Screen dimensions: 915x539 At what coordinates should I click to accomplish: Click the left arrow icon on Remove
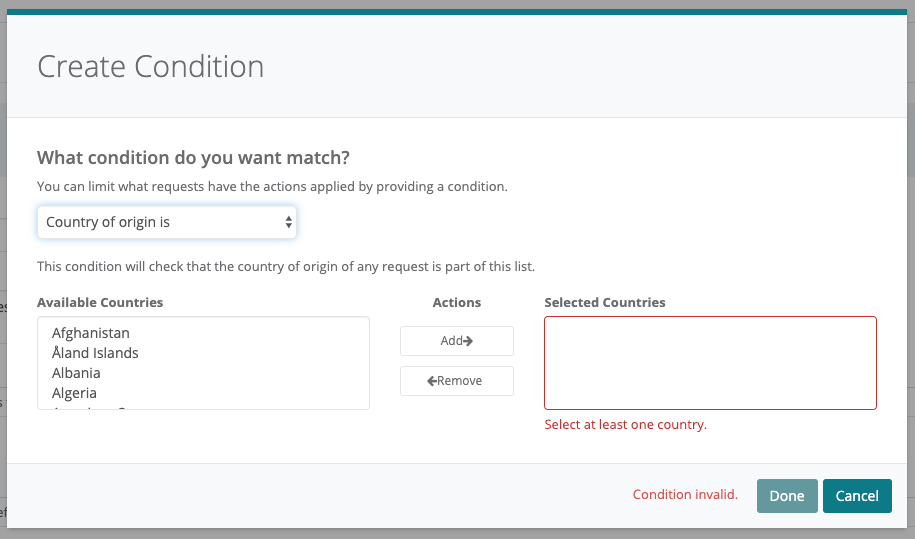pyautogui.click(x=432, y=381)
